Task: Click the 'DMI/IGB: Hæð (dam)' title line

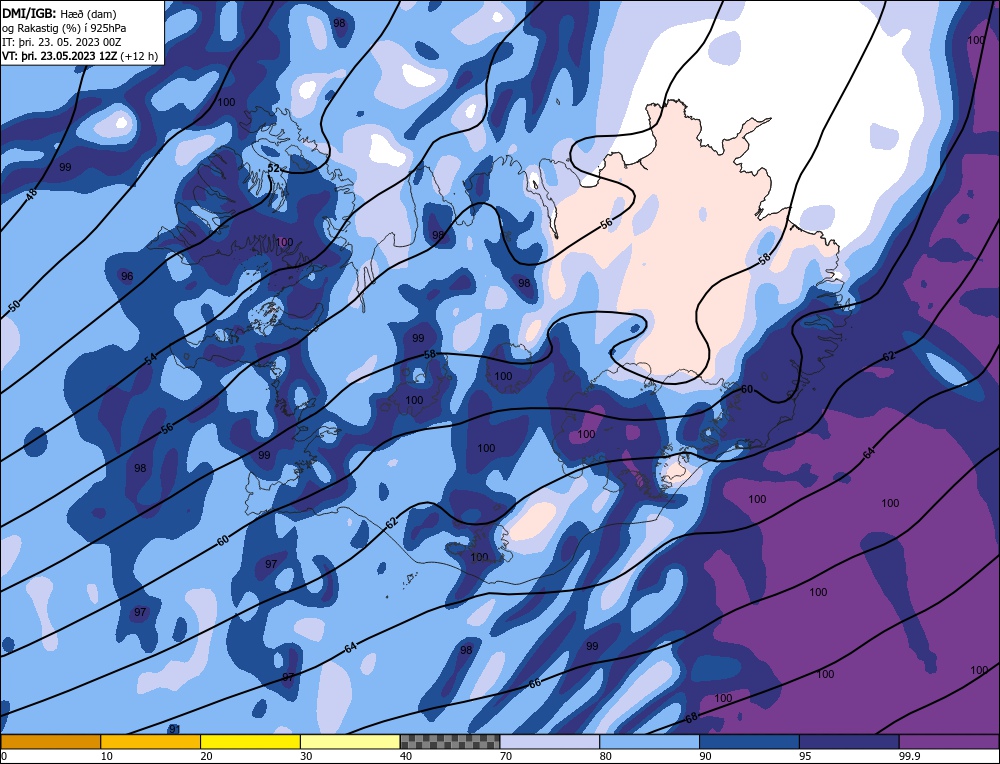Action: point(59,13)
